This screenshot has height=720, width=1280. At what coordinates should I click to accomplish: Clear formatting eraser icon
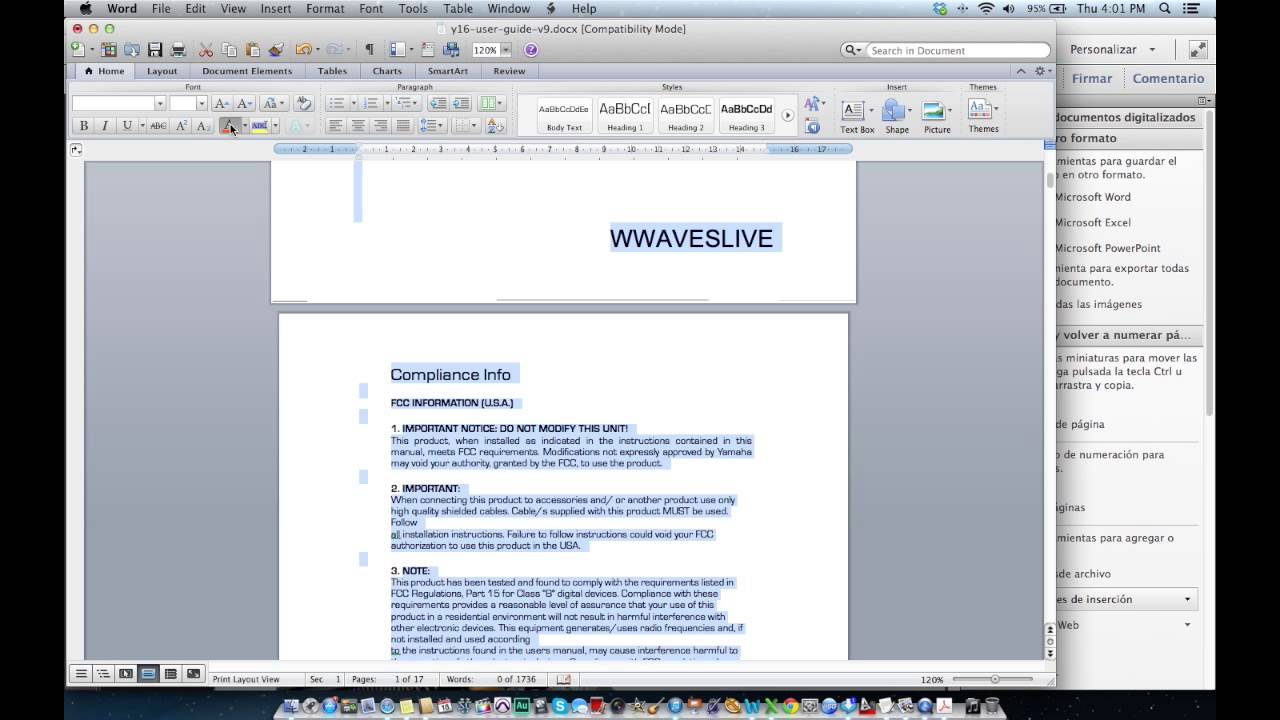tap(304, 103)
